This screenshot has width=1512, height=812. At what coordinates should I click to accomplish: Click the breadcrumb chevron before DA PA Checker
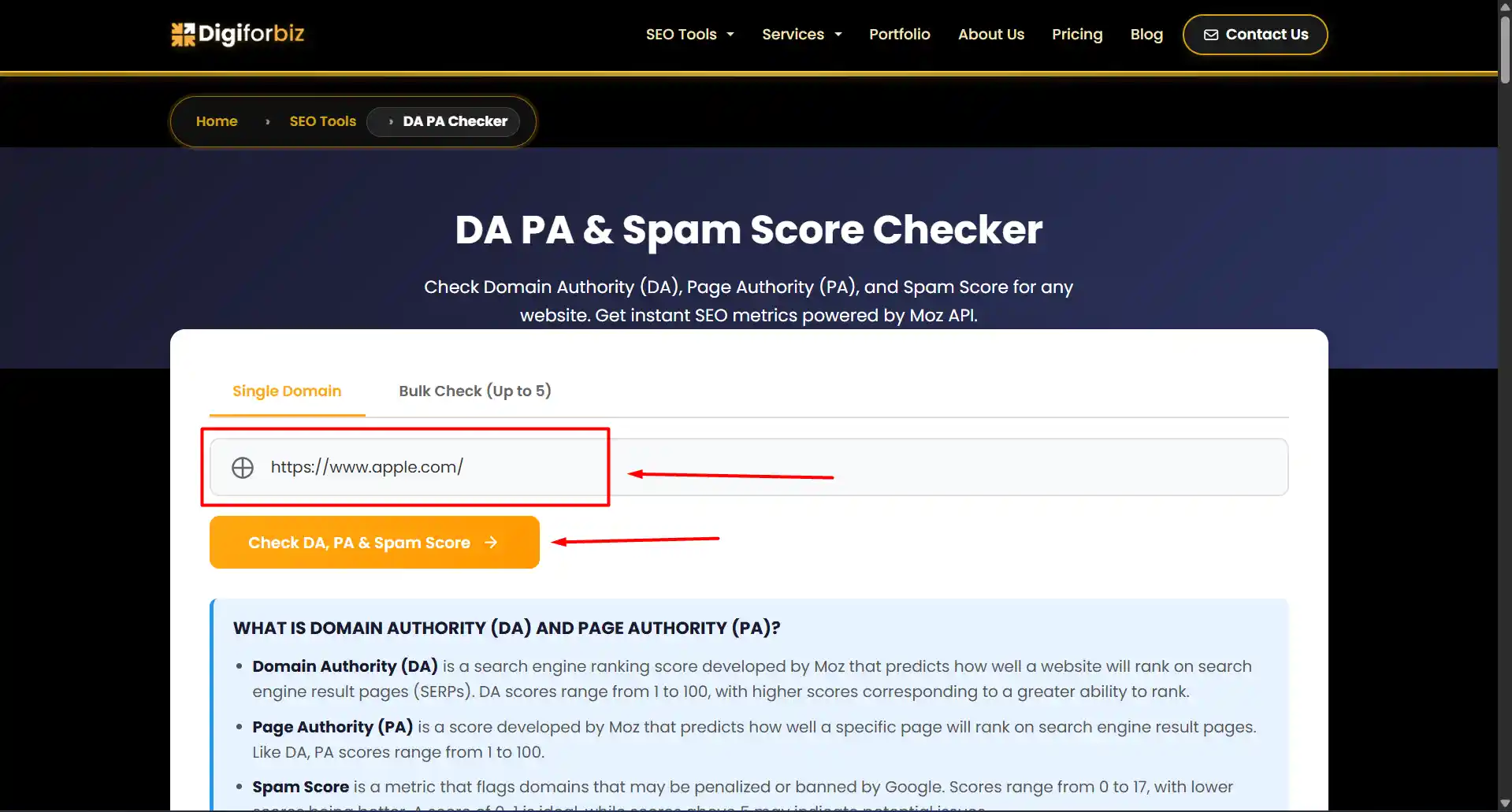pos(391,122)
